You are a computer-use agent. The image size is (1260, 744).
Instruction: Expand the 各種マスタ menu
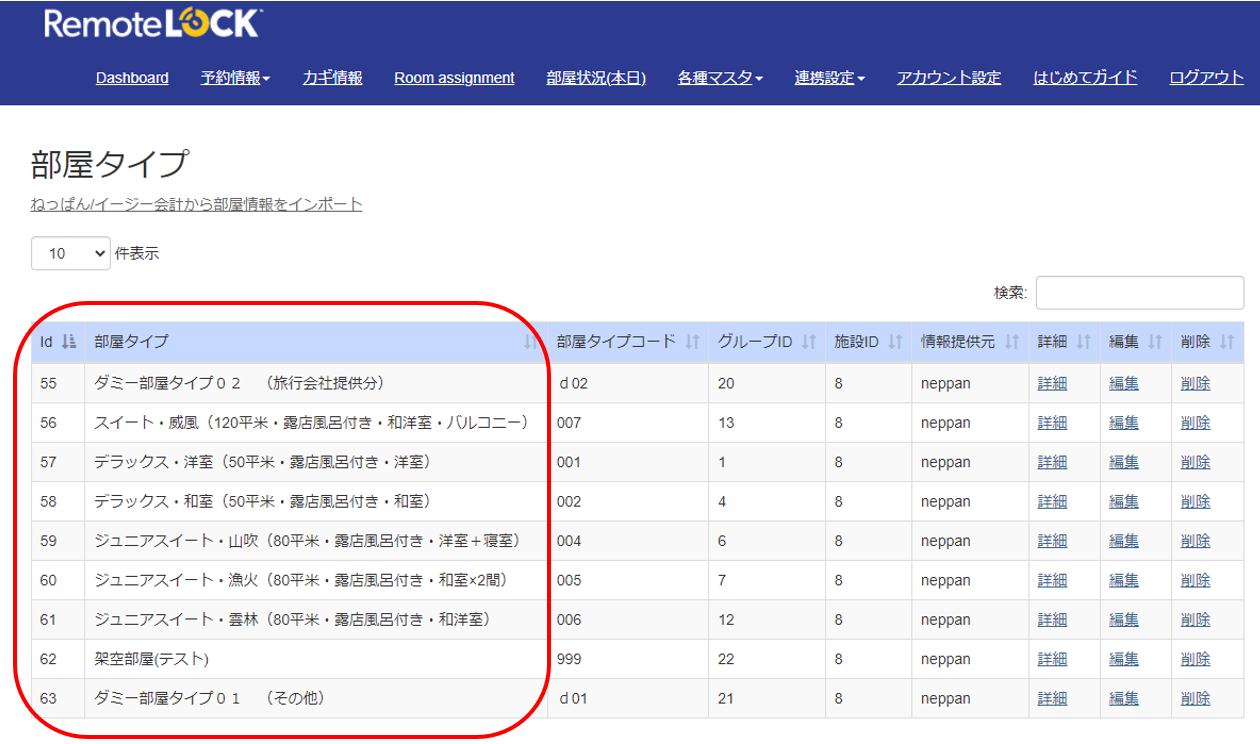720,78
